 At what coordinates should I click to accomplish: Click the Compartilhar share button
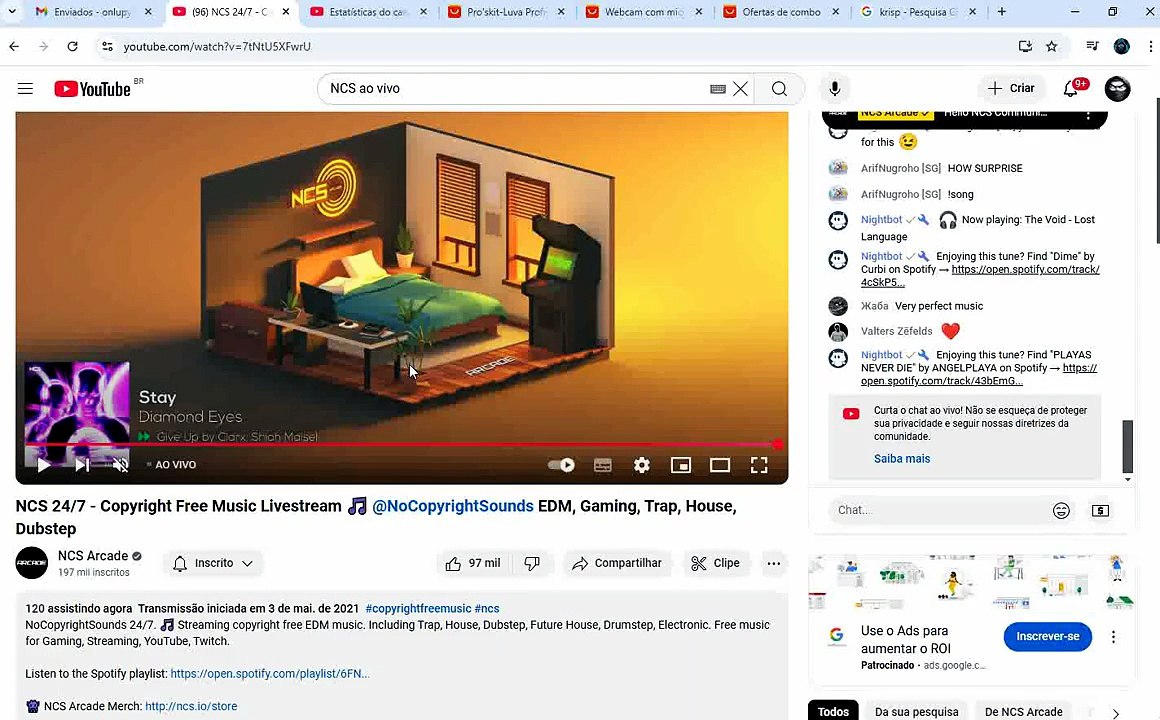click(x=617, y=563)
